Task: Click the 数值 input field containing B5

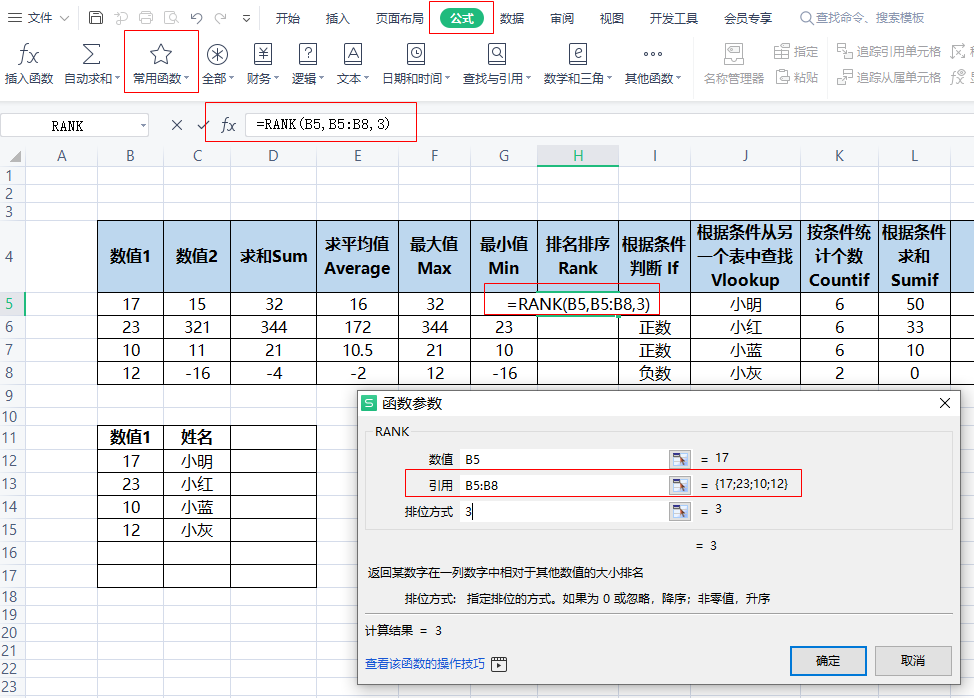Action: pos(564,460)
